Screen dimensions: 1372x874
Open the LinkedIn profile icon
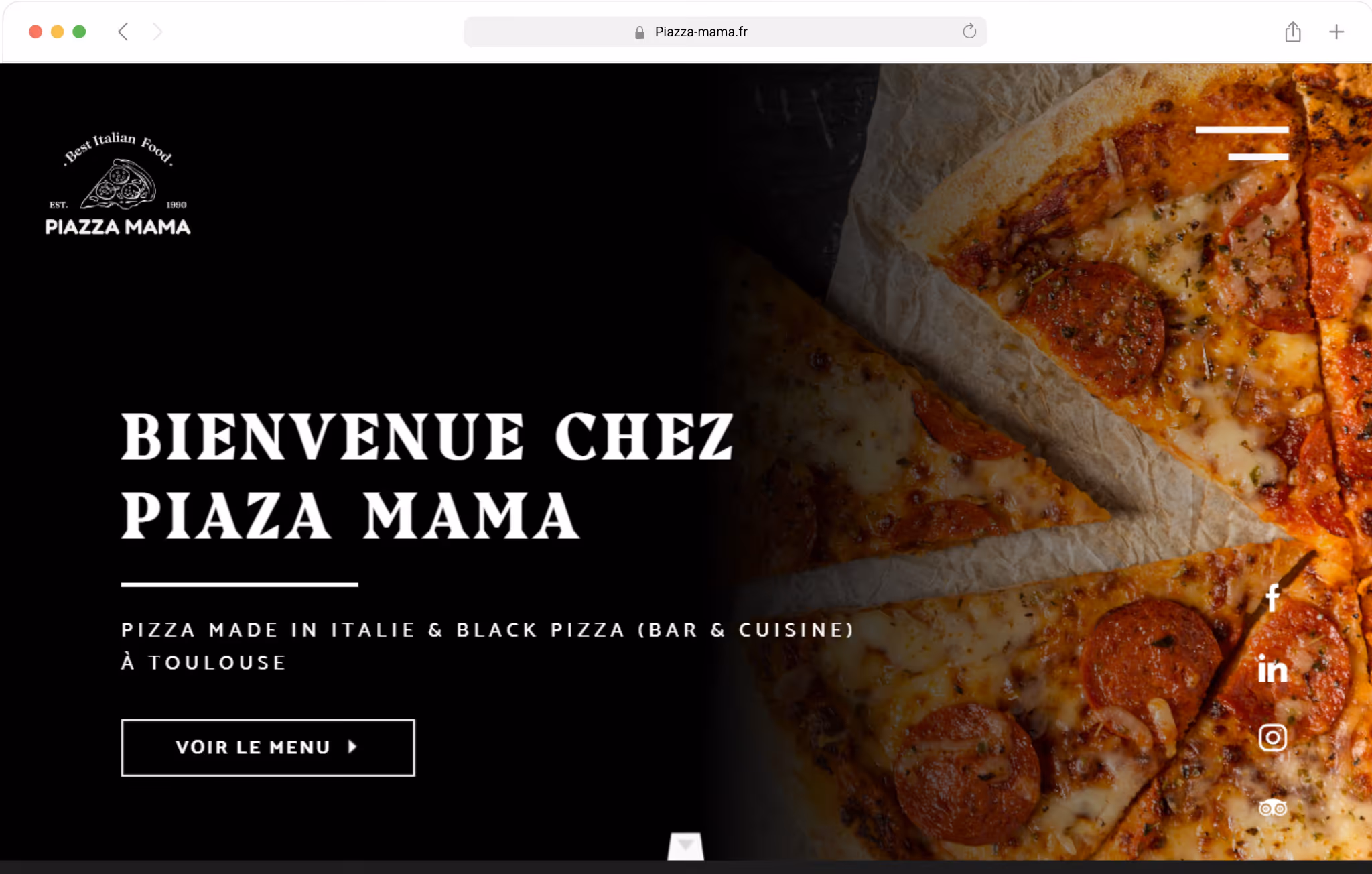[1272, 668]
